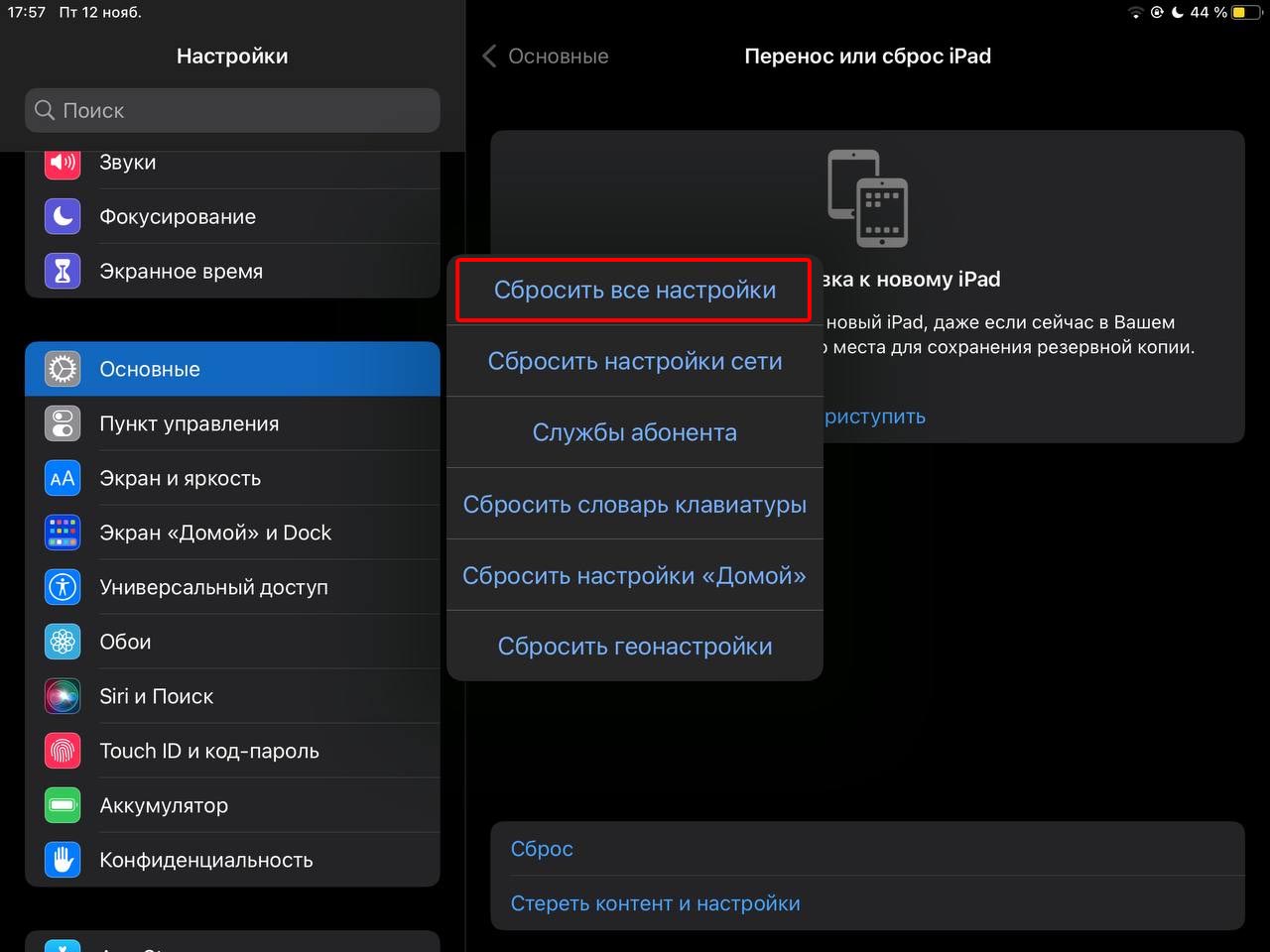Image resolution: width=1270 pixels, height=952 pixels.
Task: Click the Настройки sidebar title
Action: [232, 57]
